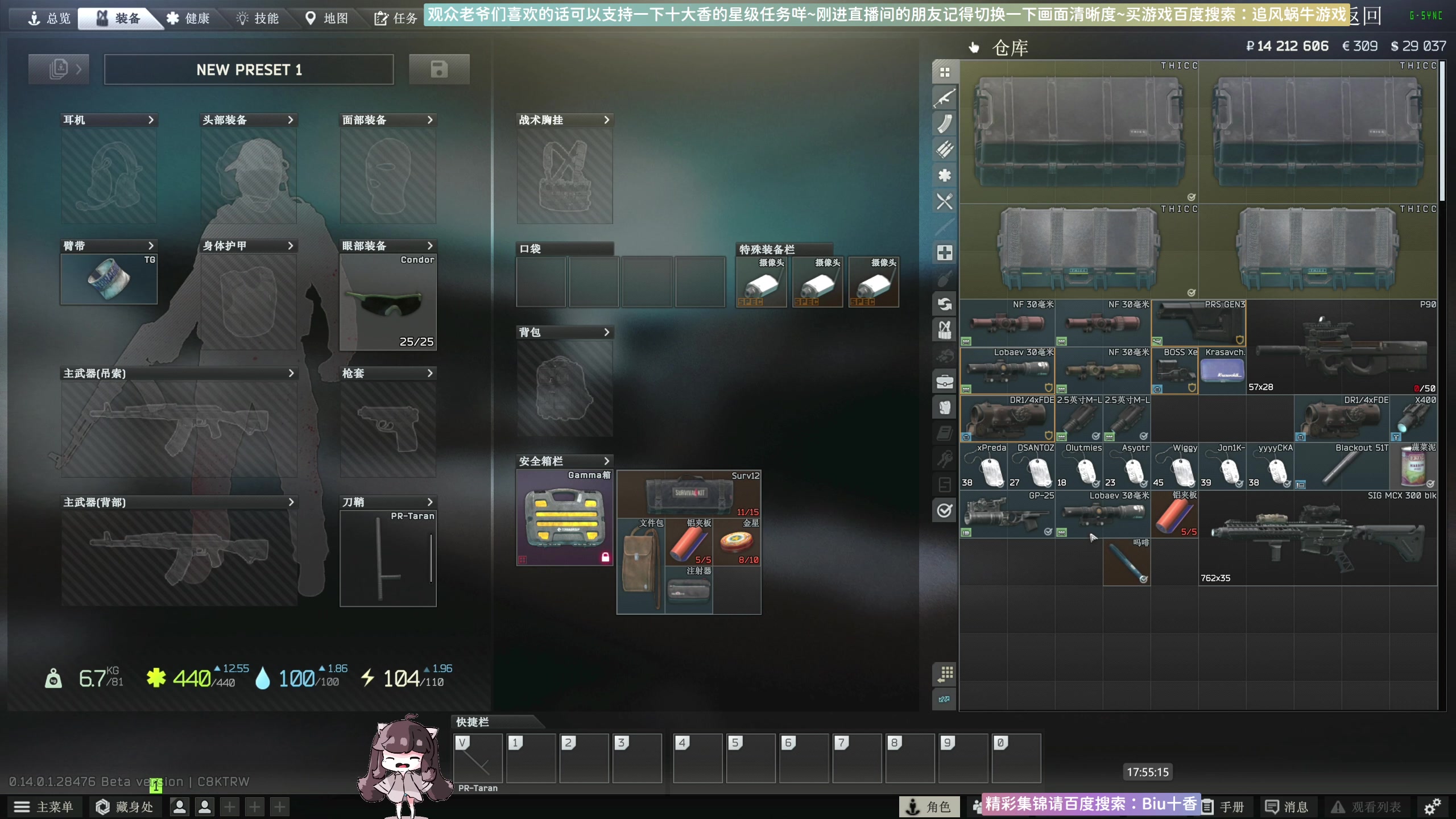Viewport: 1456px width, 819px height.
Task: Go to 藏身处 hideout button
Action: (x=125, y=806)
